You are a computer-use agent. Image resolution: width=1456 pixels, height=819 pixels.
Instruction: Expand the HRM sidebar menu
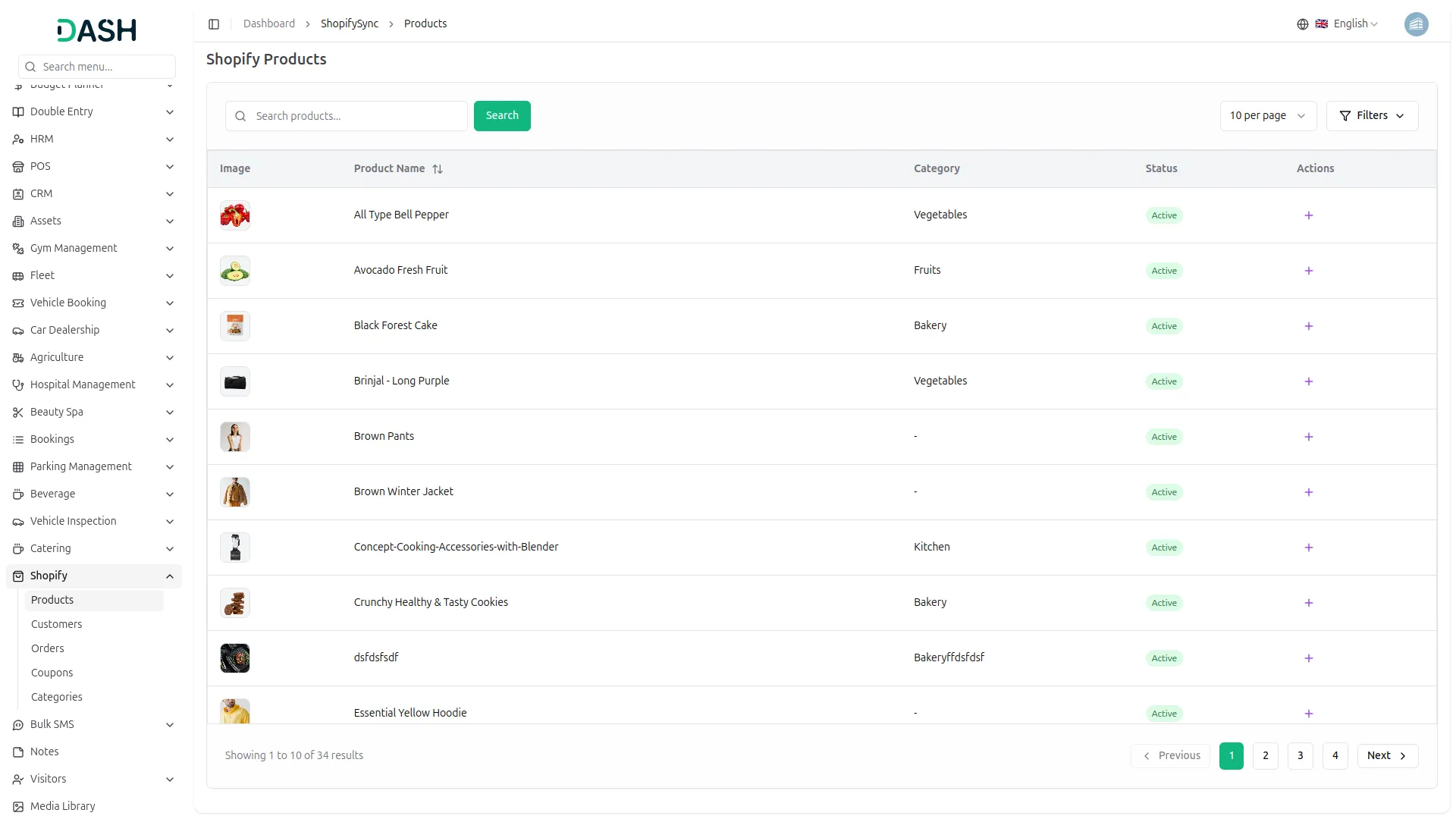click(94, 140)
